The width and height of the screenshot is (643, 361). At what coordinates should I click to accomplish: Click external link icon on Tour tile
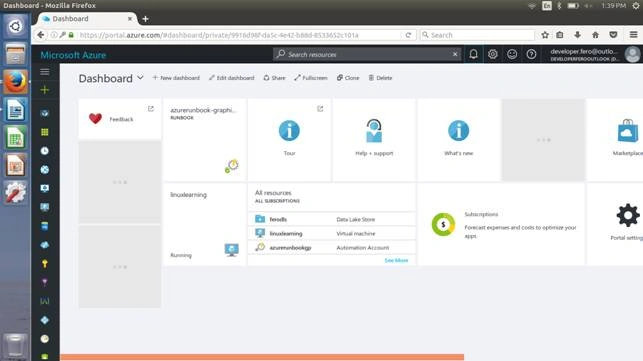click(x=320, y=109)
